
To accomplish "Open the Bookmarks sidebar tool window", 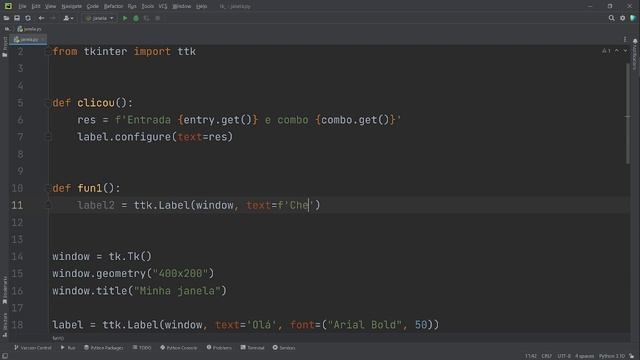I will (4, 290).
